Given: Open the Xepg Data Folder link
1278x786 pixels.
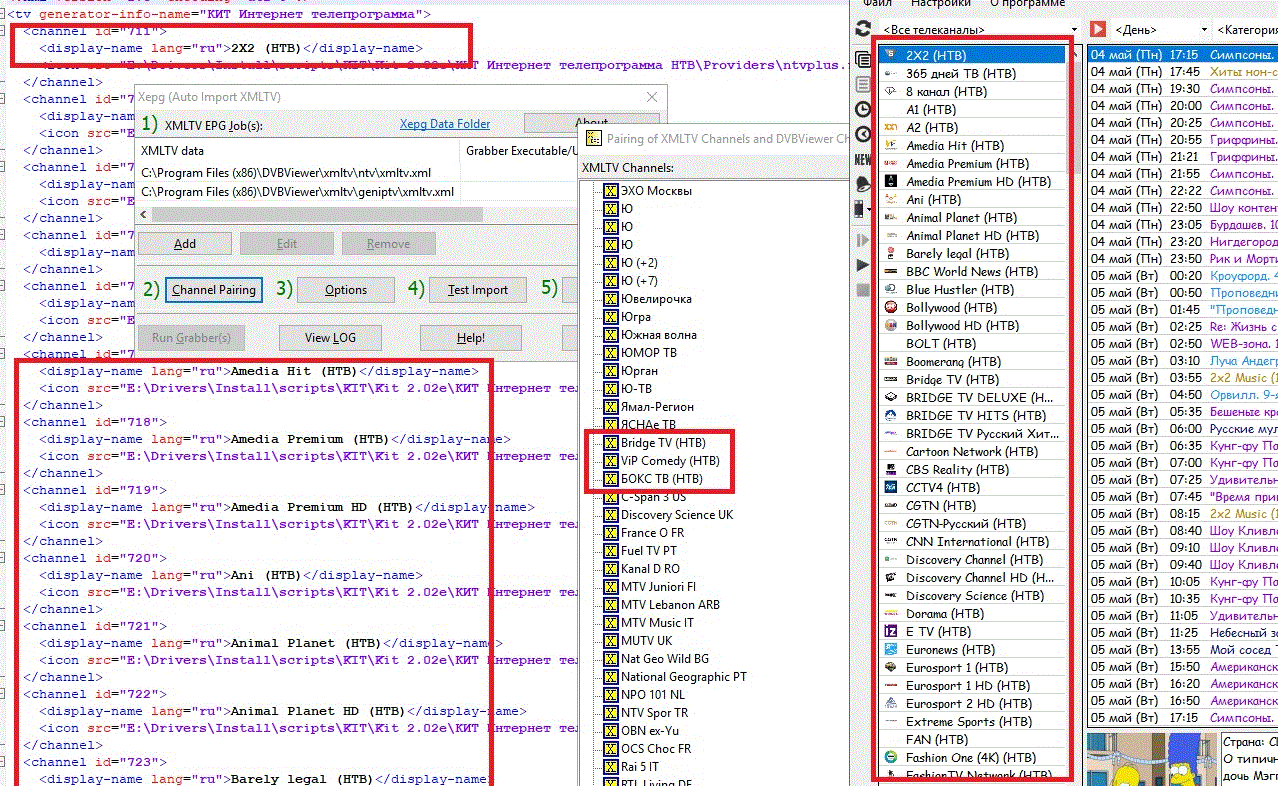Looking at the screenshot, I should [x=445, y=124].
